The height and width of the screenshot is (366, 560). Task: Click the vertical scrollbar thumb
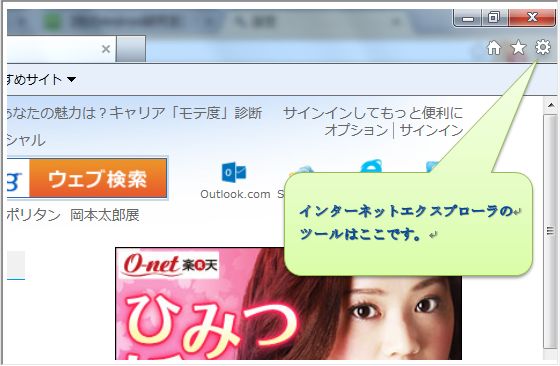(551, 231)
